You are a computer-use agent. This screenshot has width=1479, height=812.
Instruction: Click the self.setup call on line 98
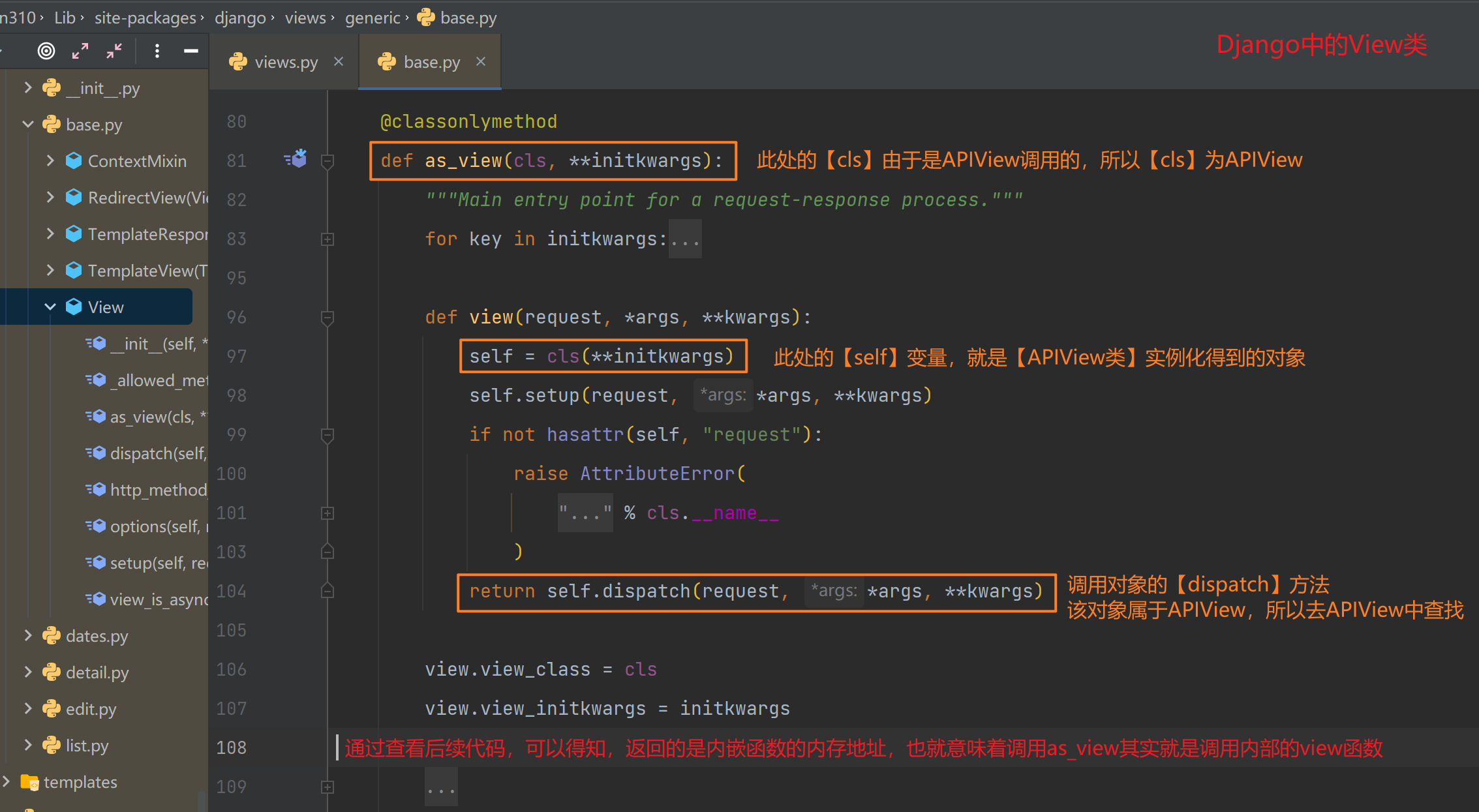pyautogui.click(x=525, y=395)
